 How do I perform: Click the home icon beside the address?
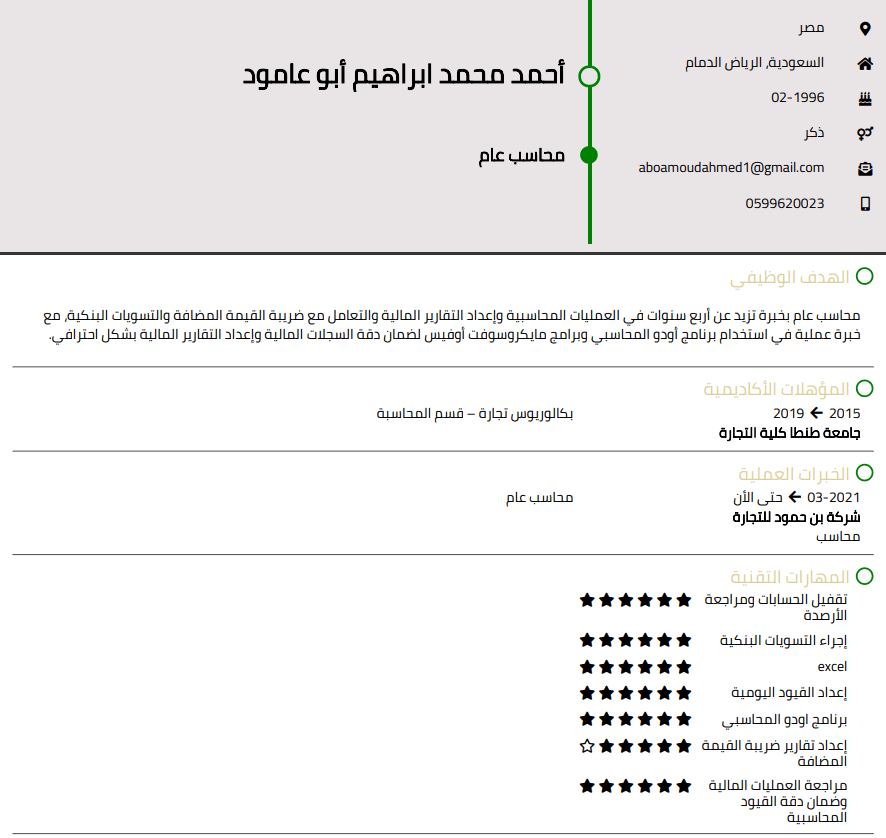(865, 63)
